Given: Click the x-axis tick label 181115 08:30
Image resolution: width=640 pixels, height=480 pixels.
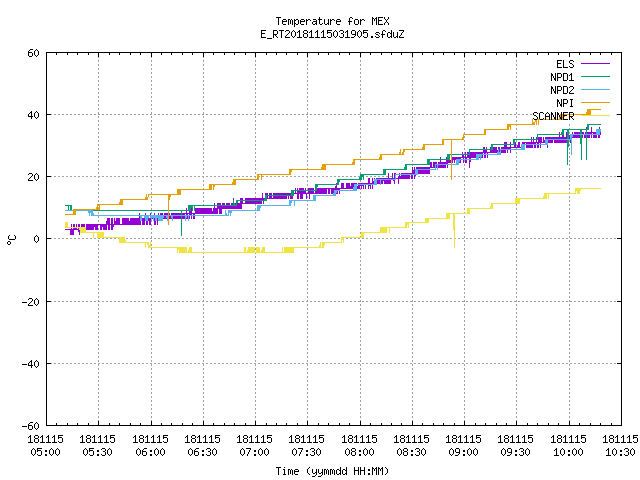Looking at the screenshot, I should [x=411, y=446].
